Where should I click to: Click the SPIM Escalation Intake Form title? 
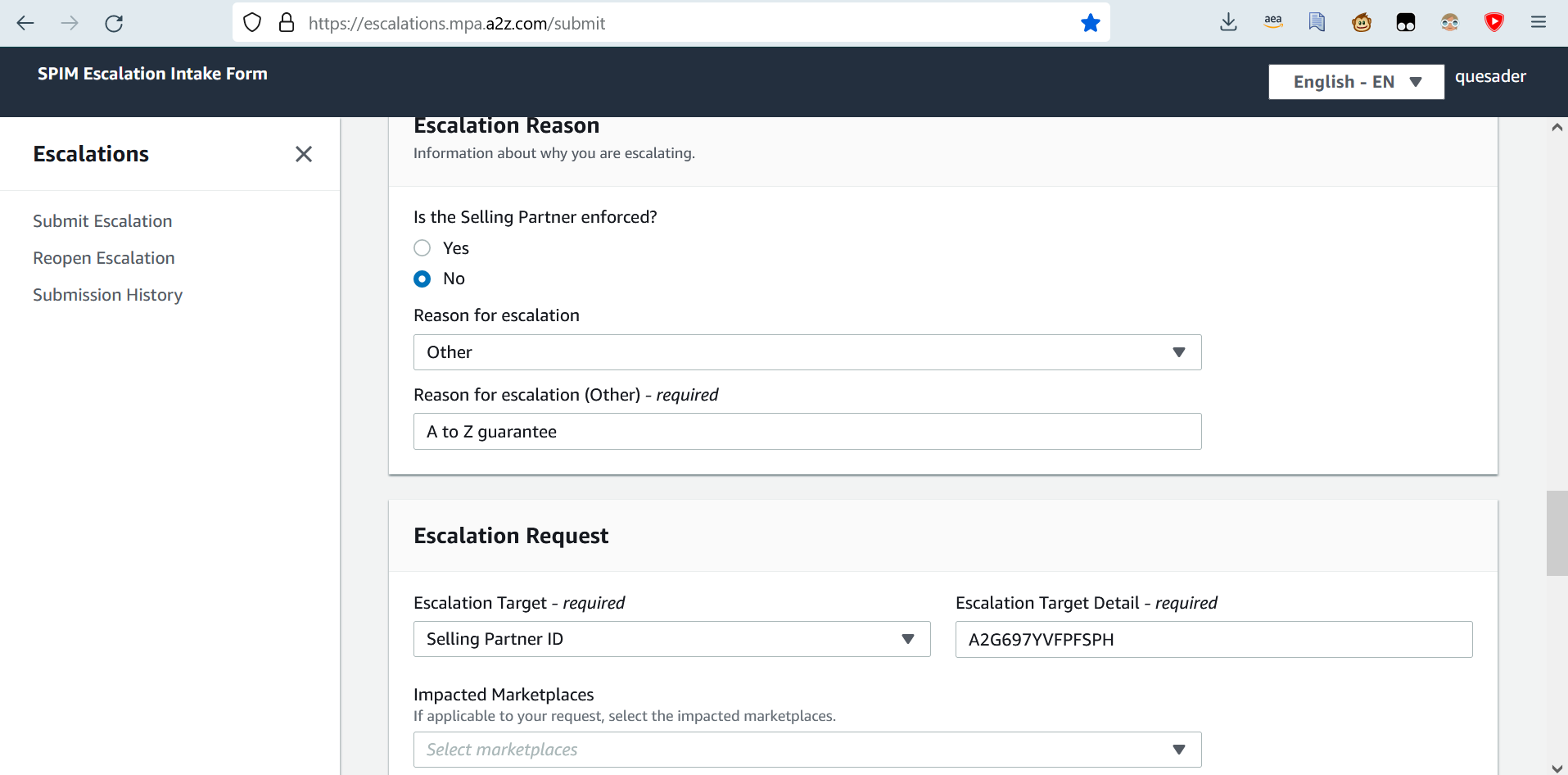[152, 74]
